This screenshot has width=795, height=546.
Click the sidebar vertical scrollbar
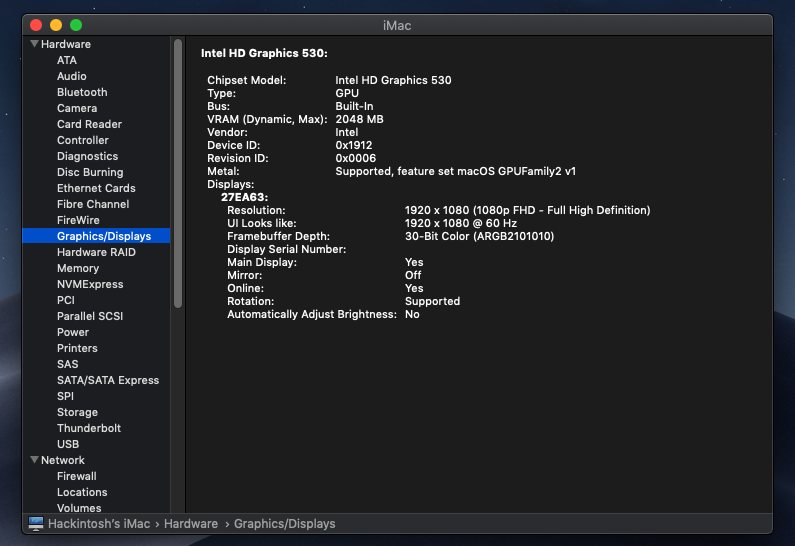tap(178, 173)
